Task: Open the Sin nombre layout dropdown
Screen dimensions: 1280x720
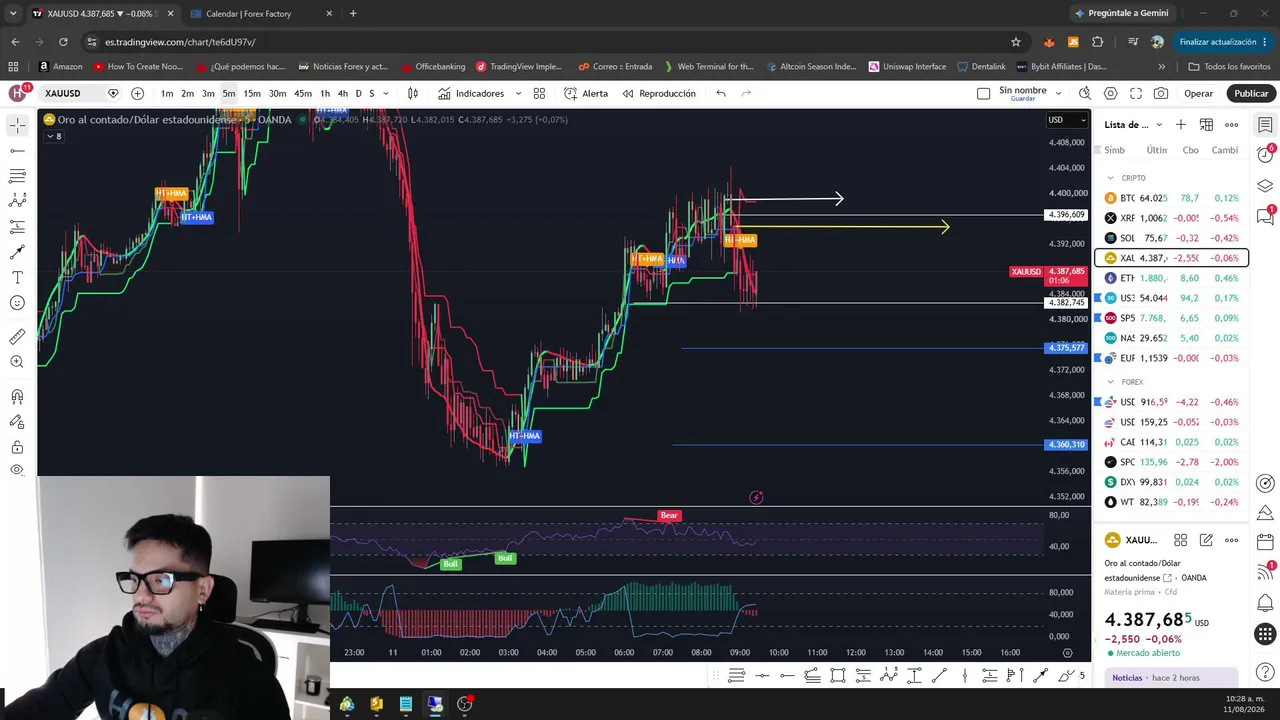Action: click(1060, 93)
